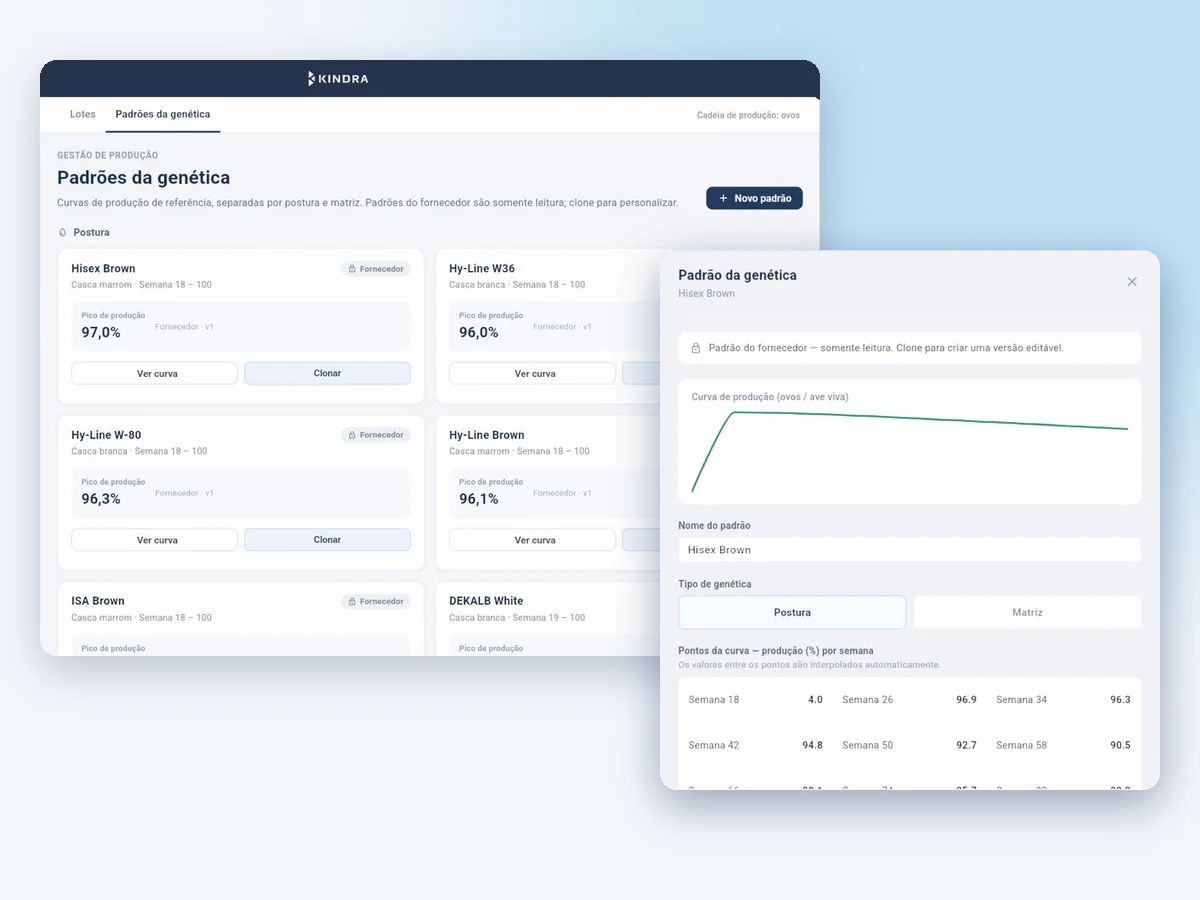View the curve for Hy-Line W36

point(532,373)
